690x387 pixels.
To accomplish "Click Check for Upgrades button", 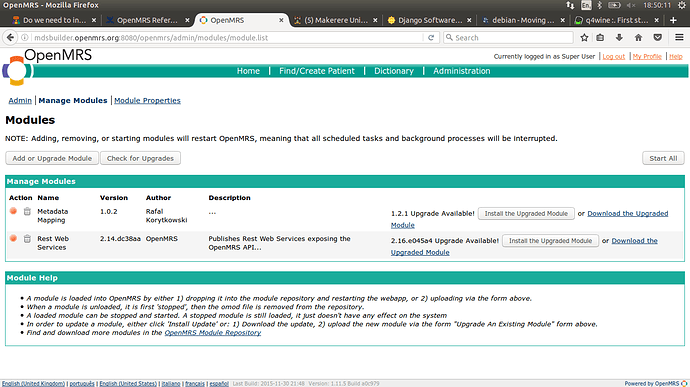I will point(140,158).
